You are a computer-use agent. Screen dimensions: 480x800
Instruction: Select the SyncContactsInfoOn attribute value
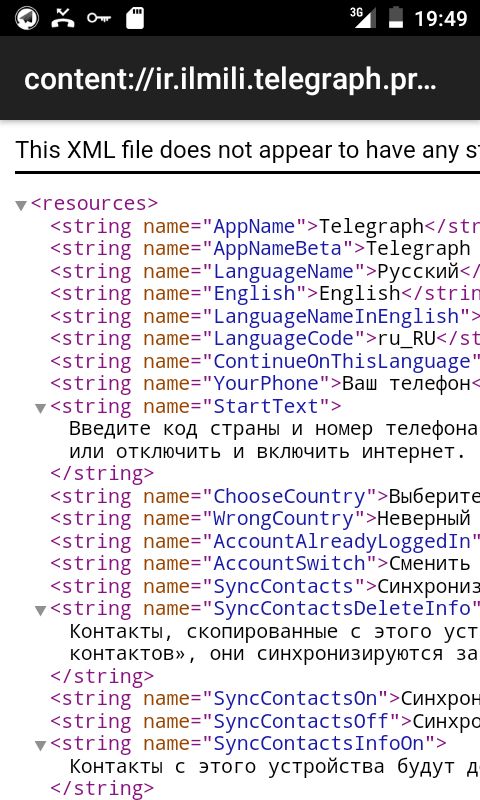click(319, 743)
